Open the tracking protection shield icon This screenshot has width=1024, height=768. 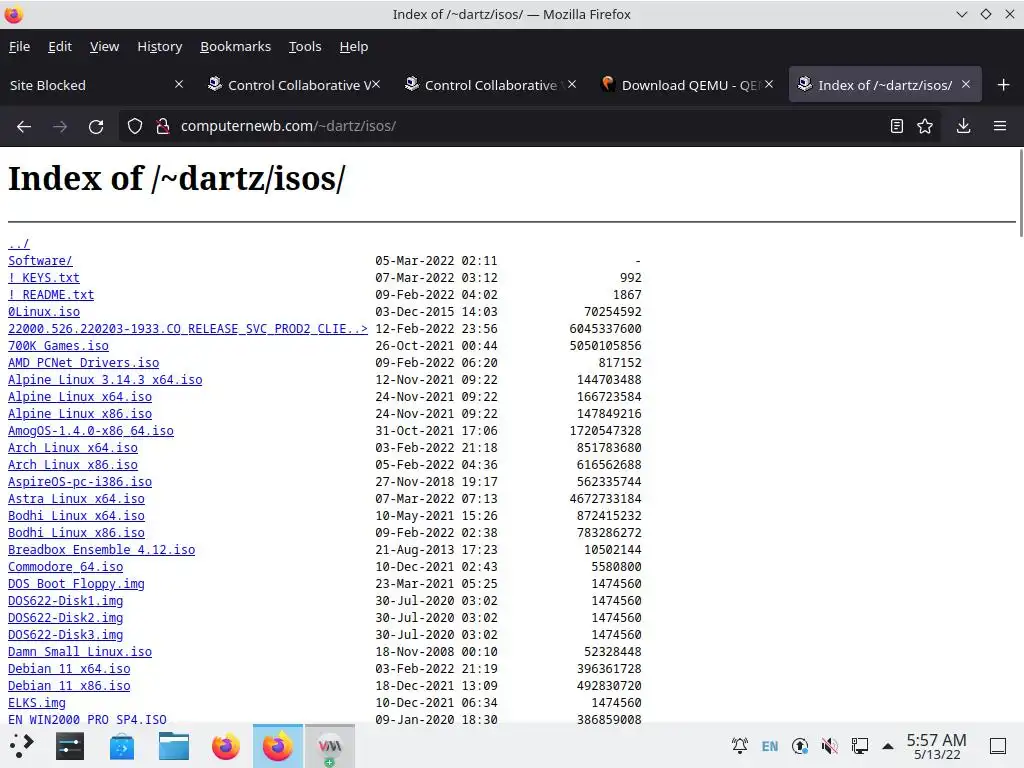click(135, 126)
